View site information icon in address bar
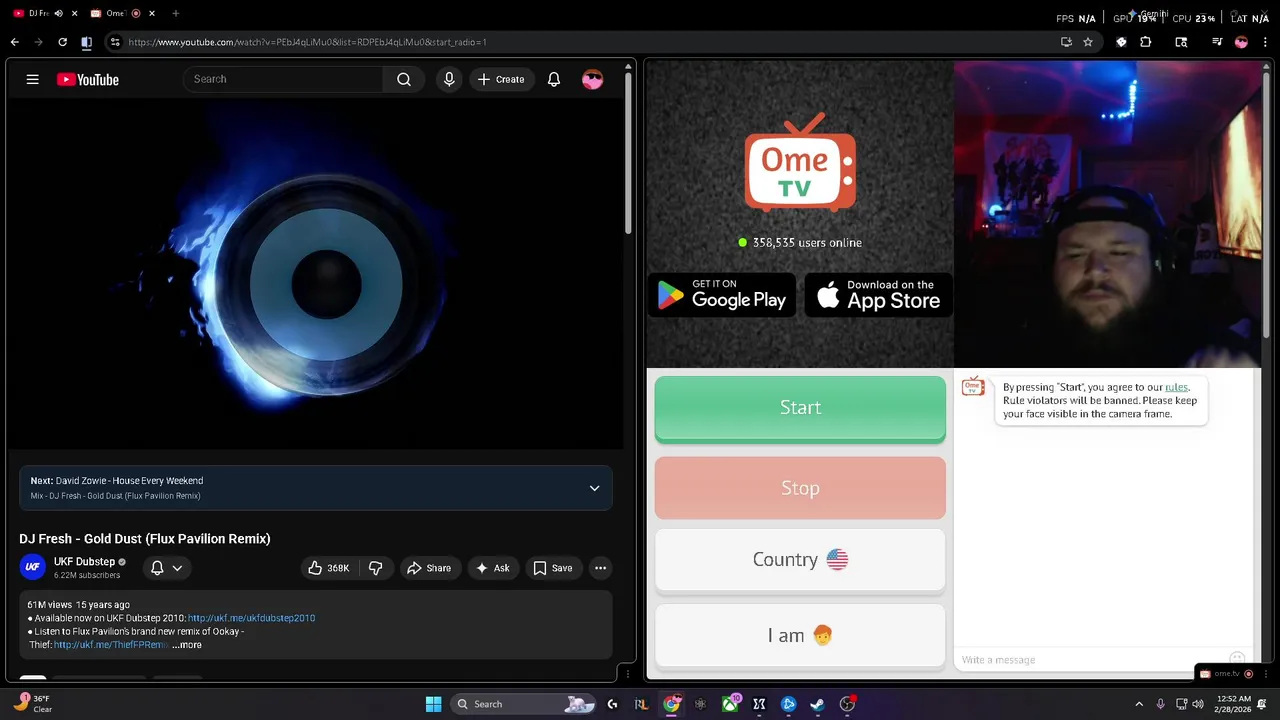 115,42
